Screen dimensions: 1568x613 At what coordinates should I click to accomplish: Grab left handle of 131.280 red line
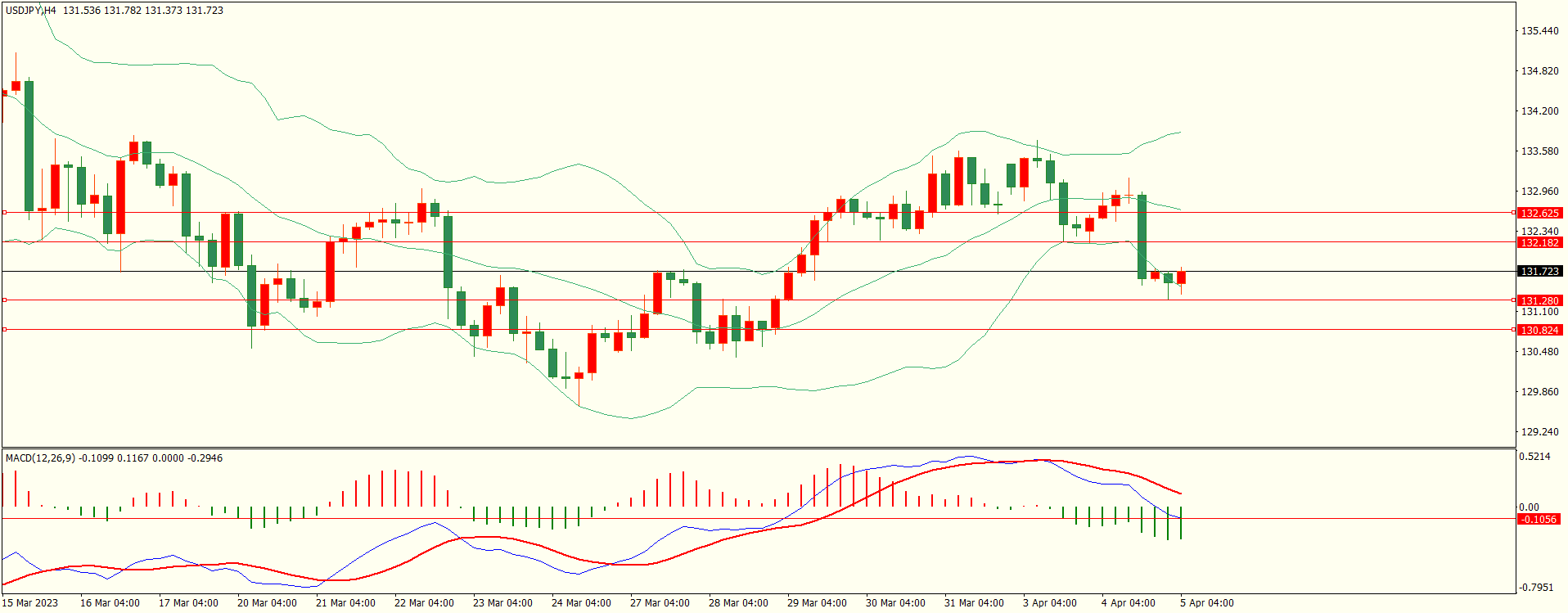tap(4, 300)
